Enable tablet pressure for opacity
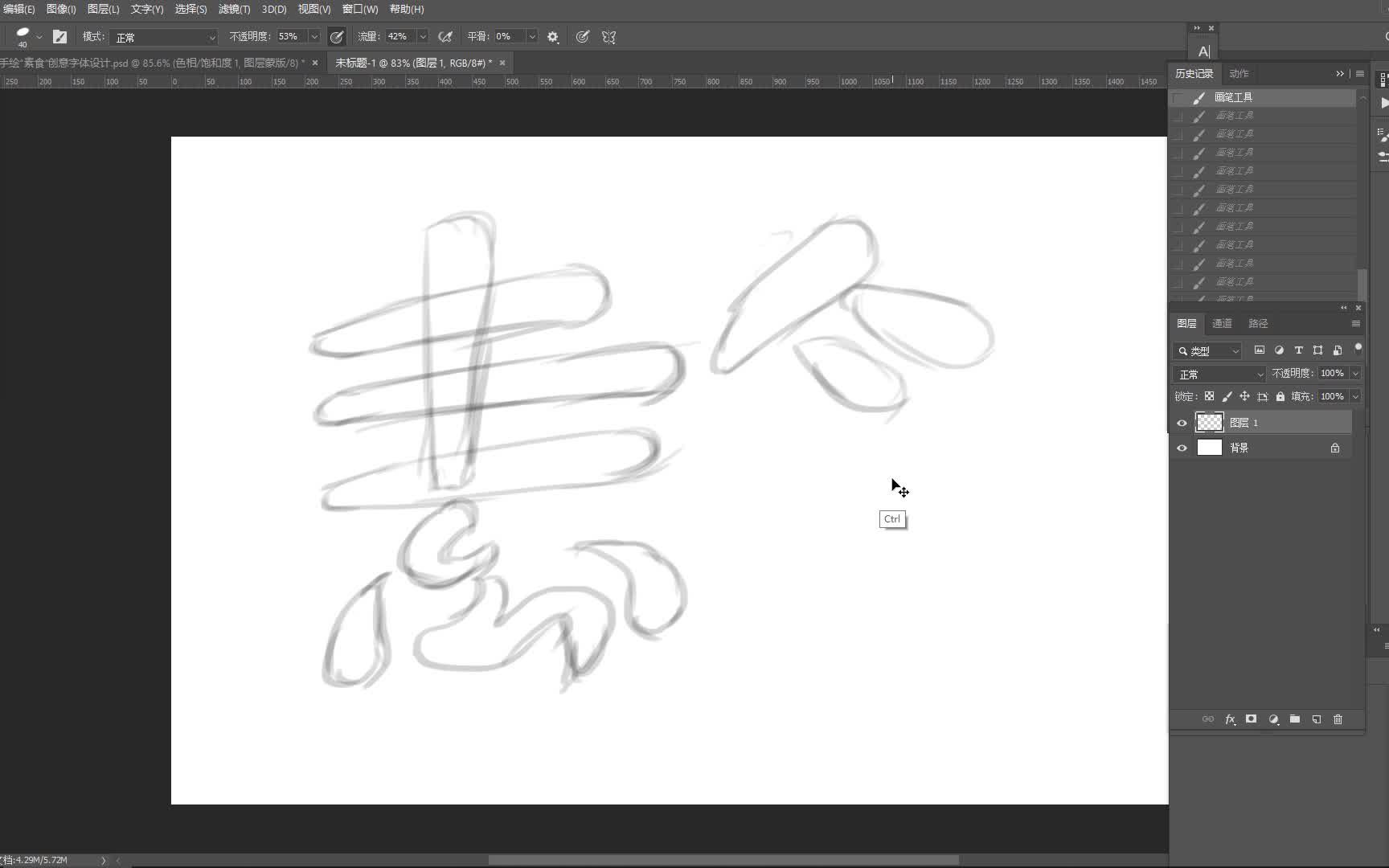1389x868 pixels. (x=337, y=36)
